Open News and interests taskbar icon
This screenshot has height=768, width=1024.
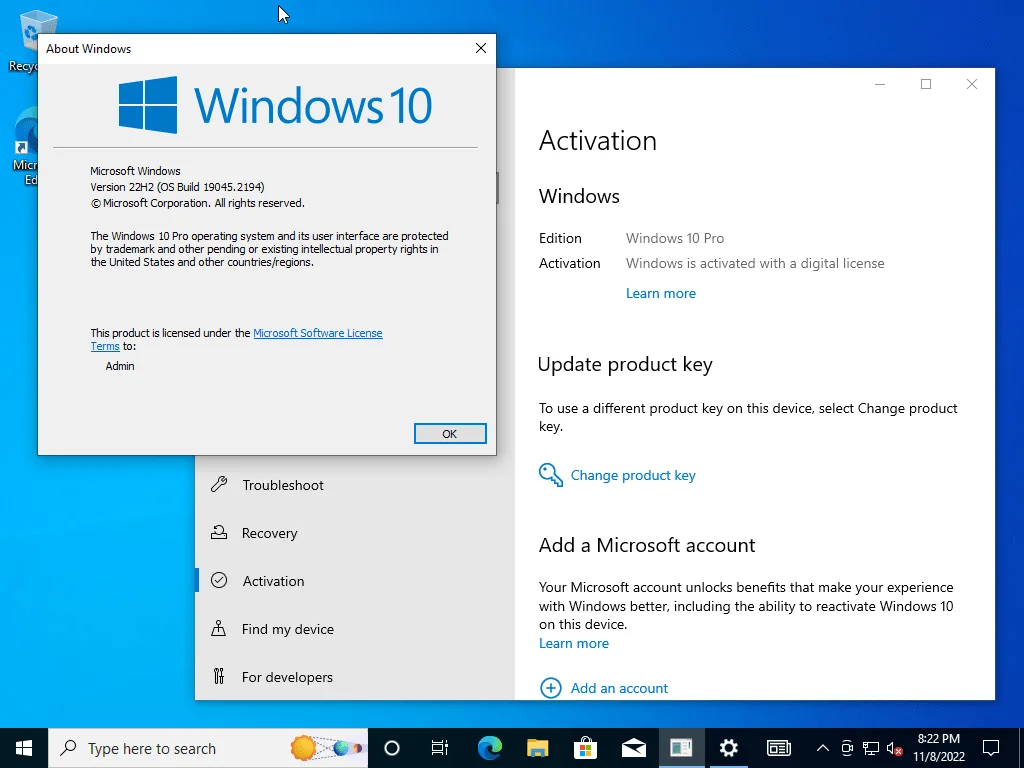[778, 748]
